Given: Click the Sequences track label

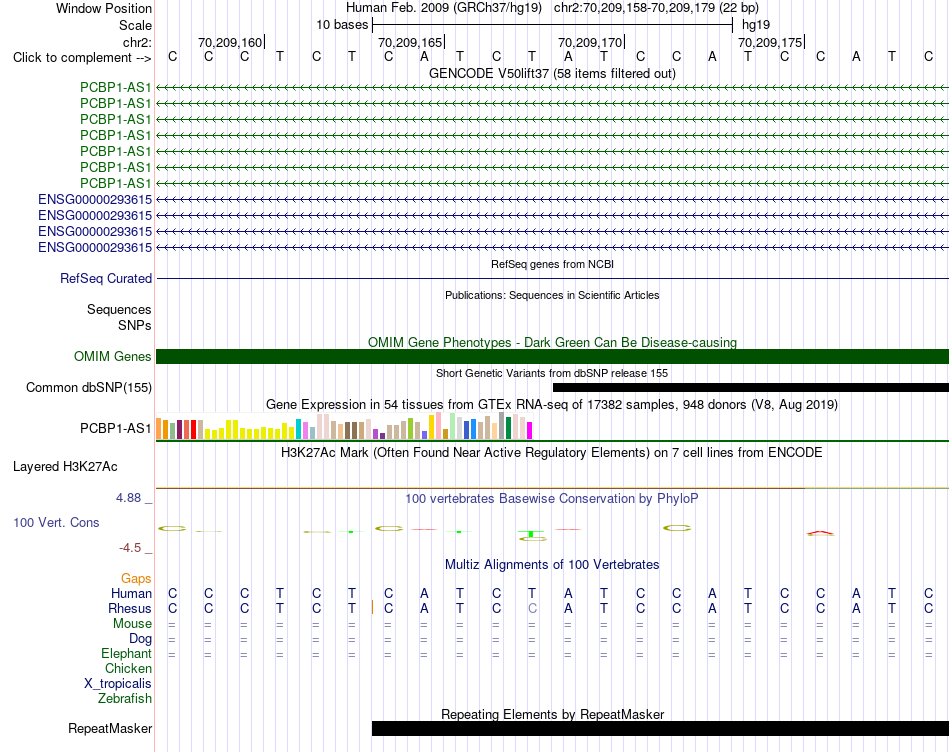Looking at the screenshot, I should coord(119,310).
